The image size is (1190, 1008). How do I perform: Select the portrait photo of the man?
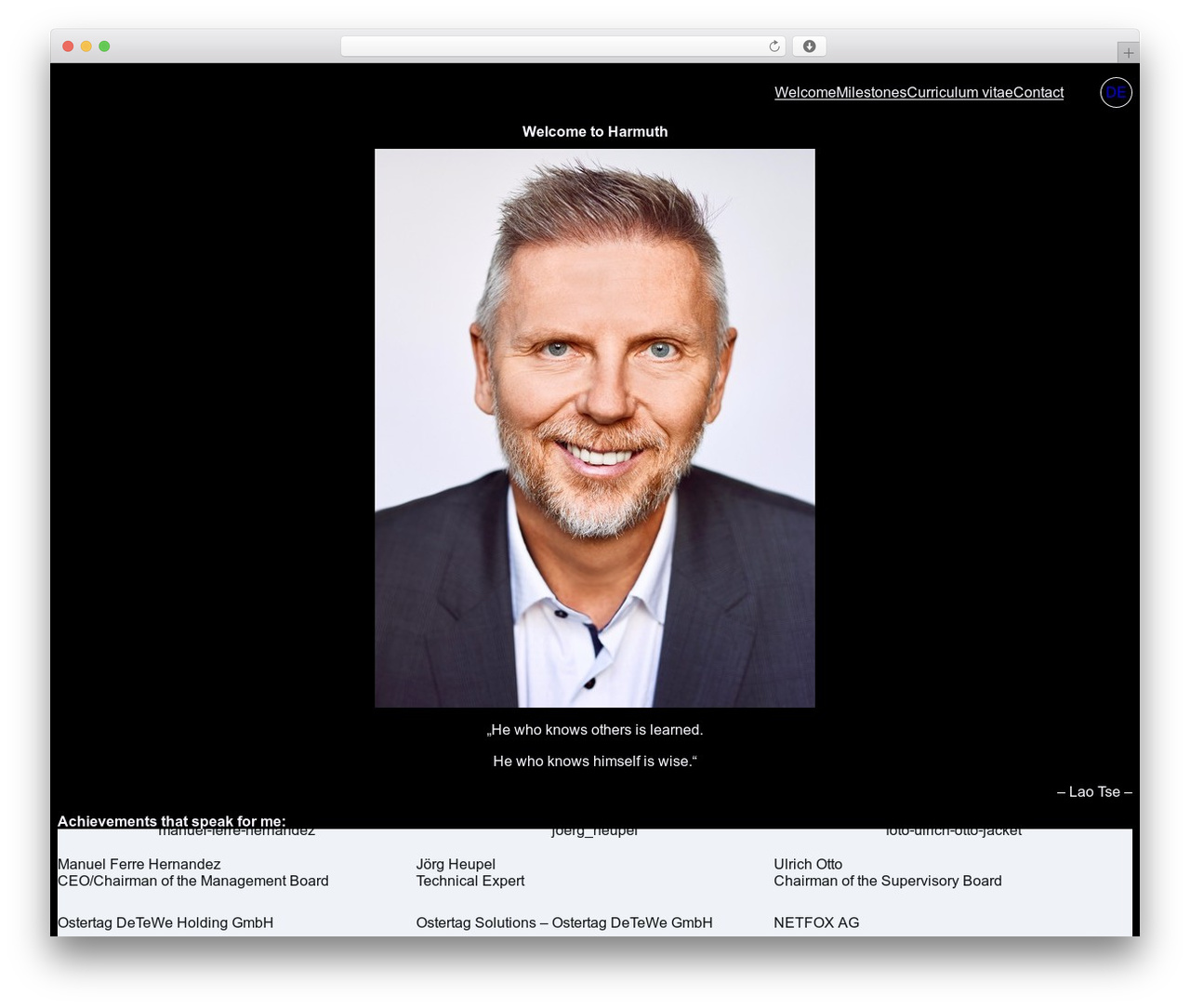[595, 428]
